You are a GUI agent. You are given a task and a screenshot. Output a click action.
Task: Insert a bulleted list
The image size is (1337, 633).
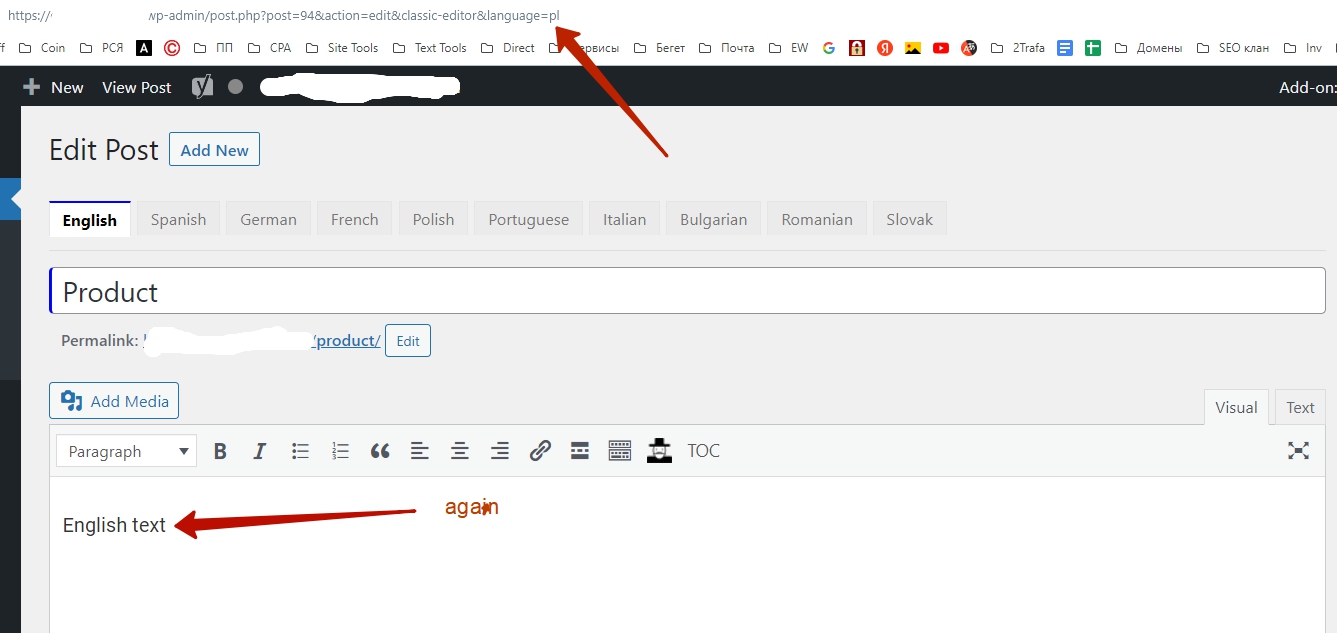(x=300, y=451)
